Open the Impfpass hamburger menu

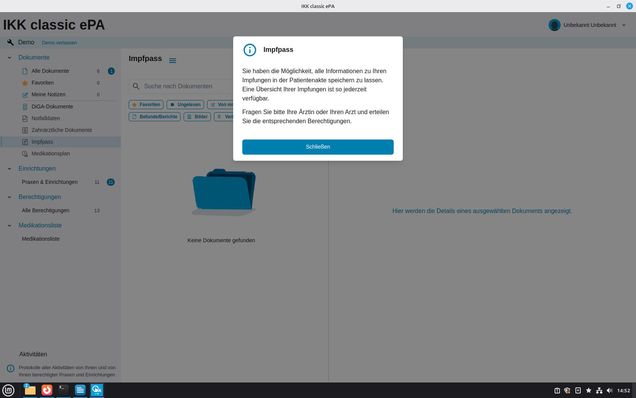[172, 60]
